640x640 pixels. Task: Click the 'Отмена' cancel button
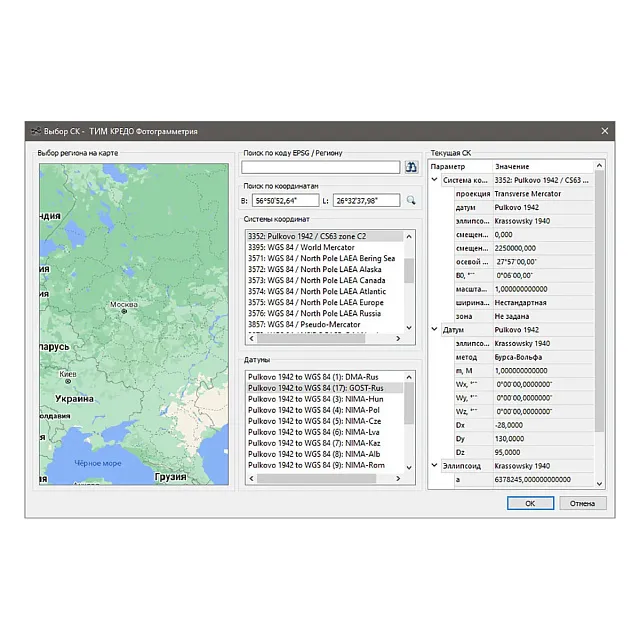(582, 503)
